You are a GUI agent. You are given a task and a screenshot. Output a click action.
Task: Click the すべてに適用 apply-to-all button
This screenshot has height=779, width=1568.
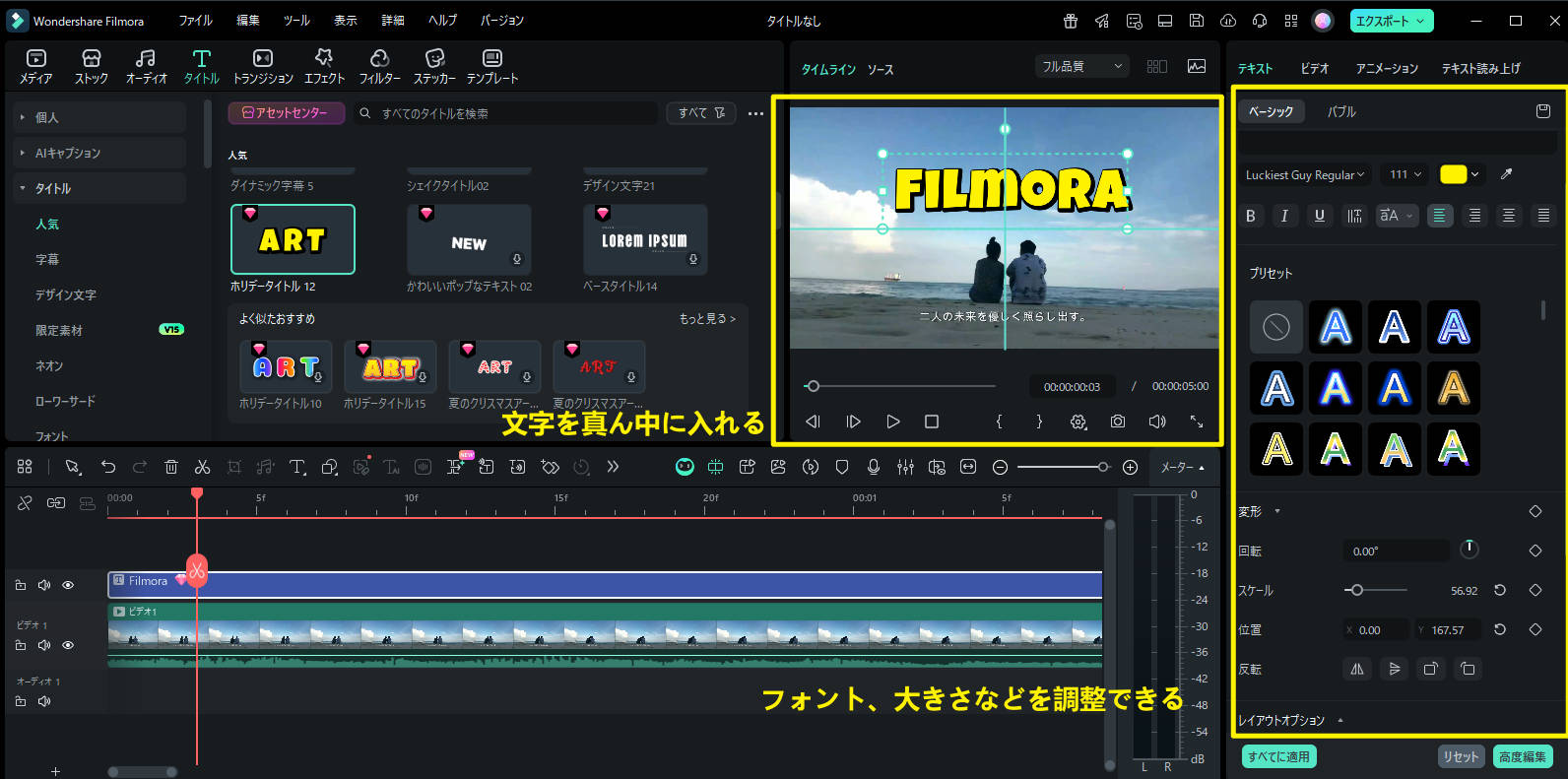point(1278,756)
